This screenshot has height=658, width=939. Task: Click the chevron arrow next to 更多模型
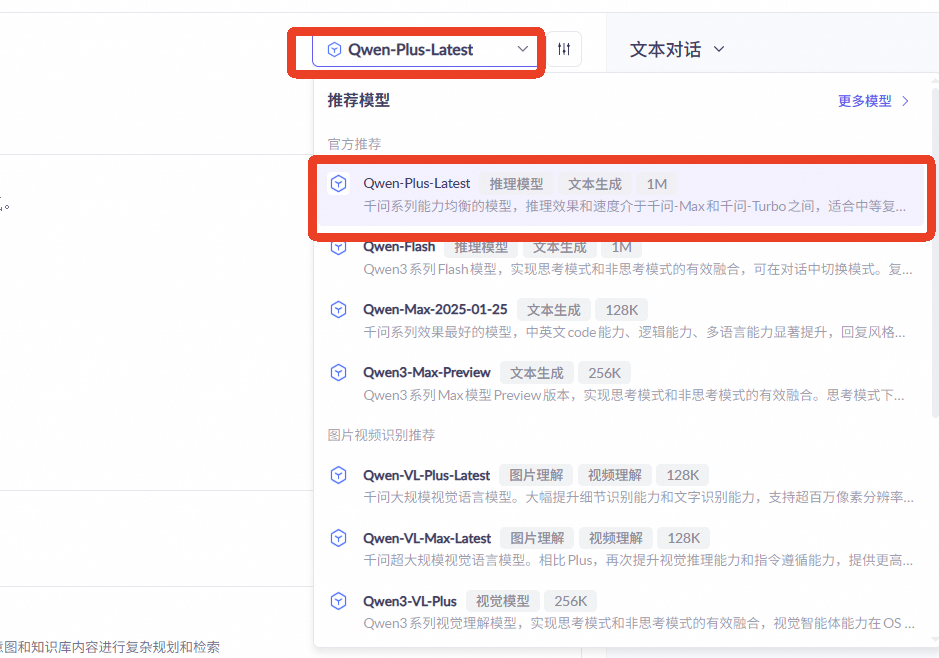pos(905,101)
